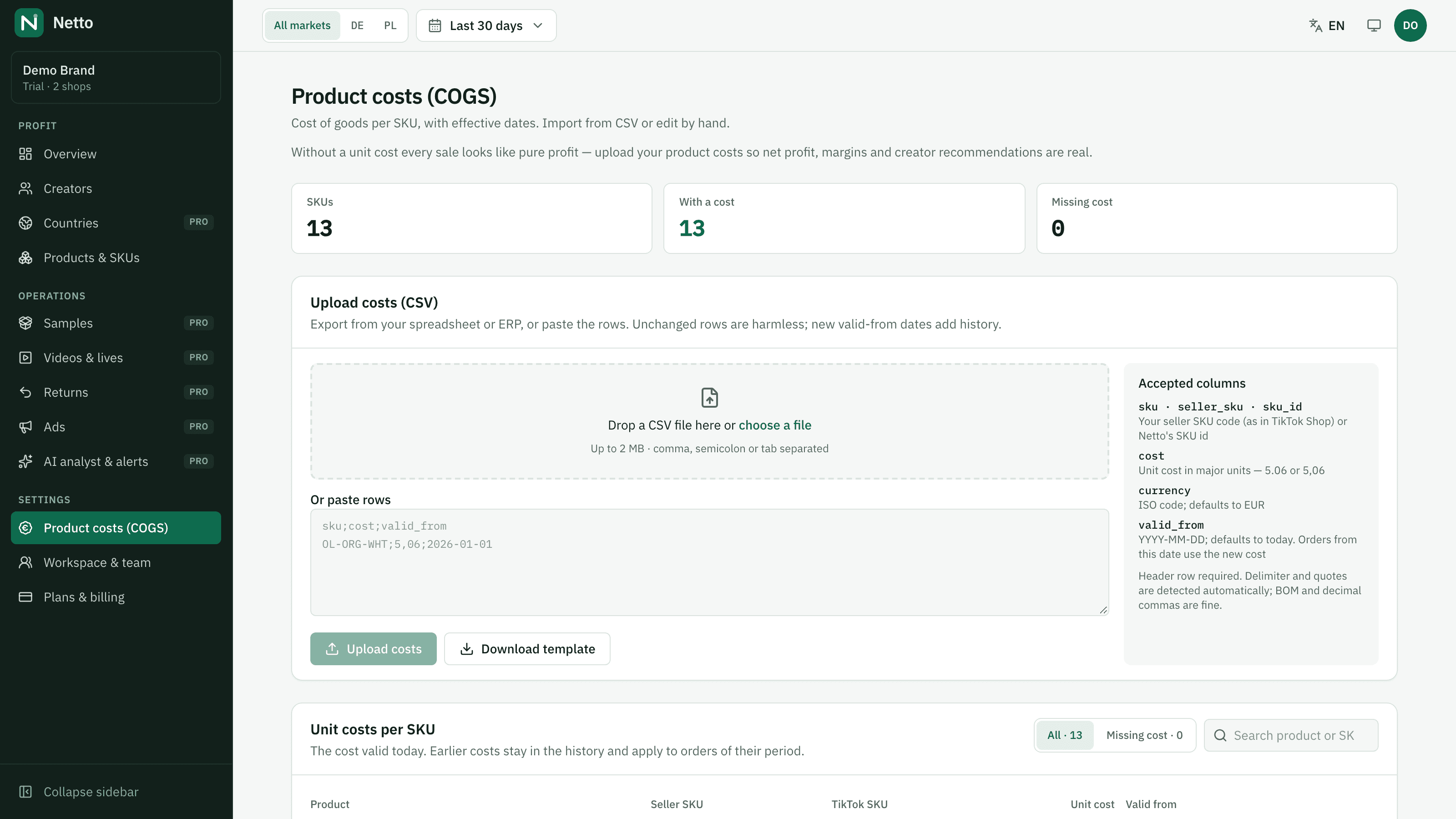Select the DE market filter
This screenshot has height=819, width=1456.
tap(357, 25)
